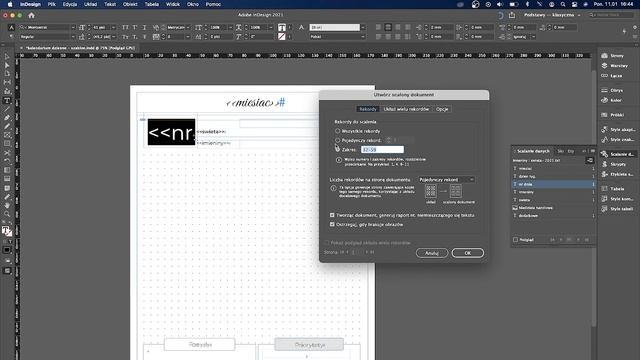Select the Zoom tool in the toolbox
640x360 pixels.
pyautogui.click(x=7, y=214)
